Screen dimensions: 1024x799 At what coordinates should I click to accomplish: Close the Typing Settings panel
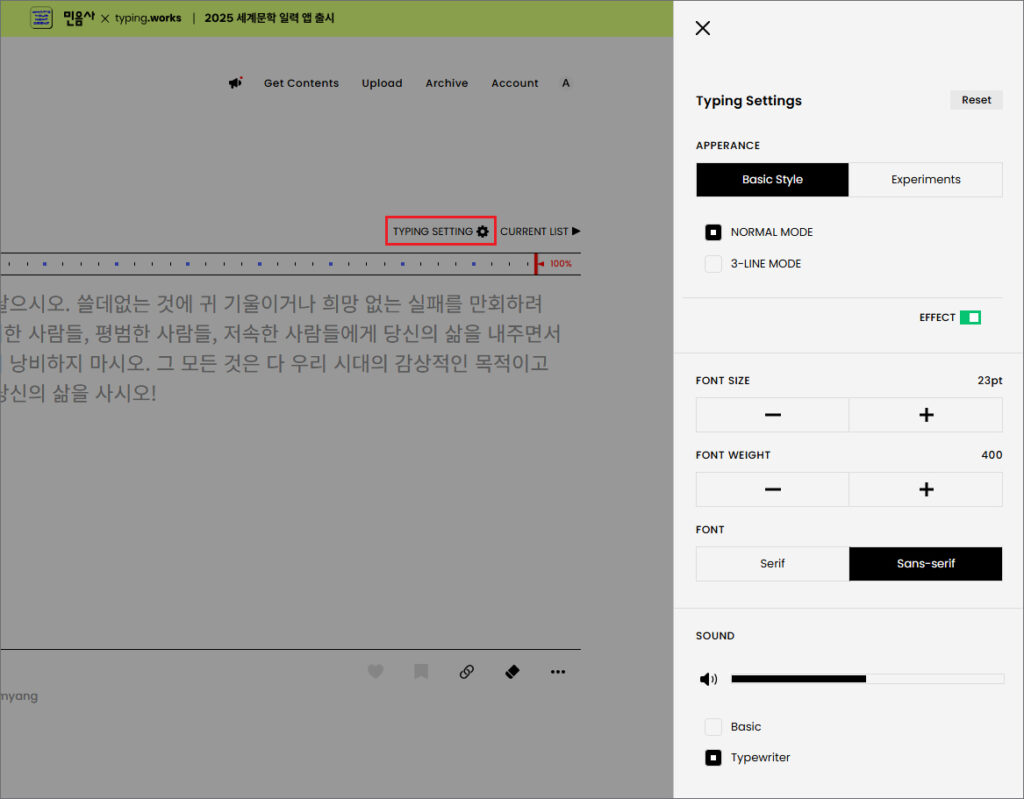(703, 28)
